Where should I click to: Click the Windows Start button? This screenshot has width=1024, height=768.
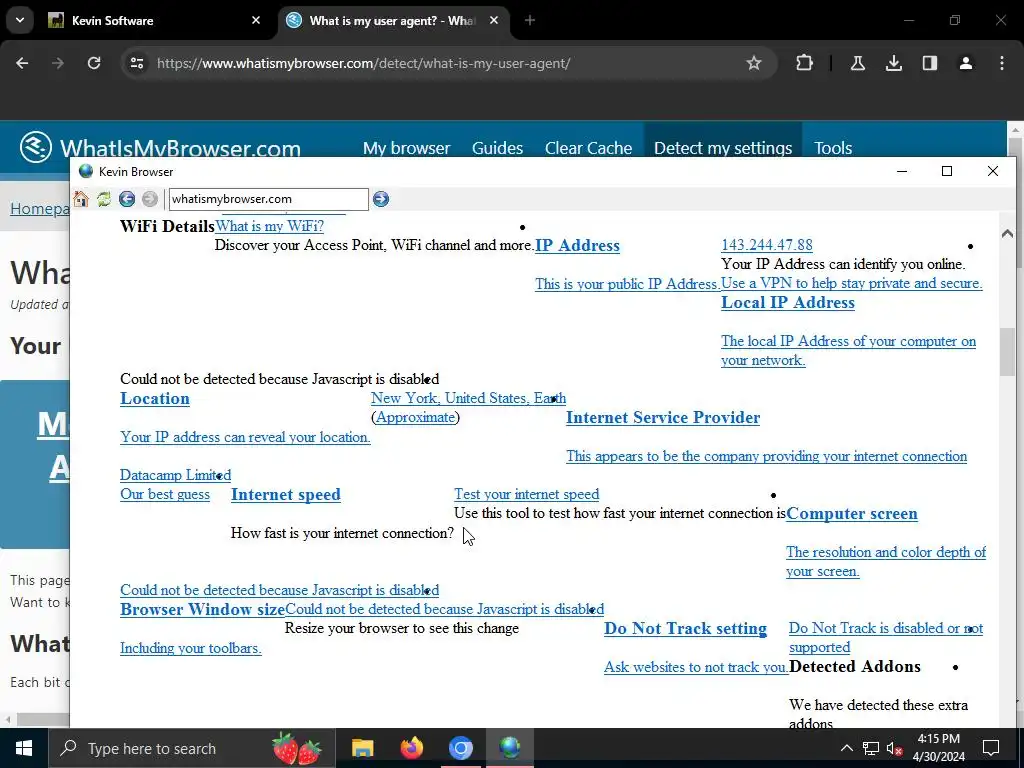pyautogui.click(x=24, y=748)
